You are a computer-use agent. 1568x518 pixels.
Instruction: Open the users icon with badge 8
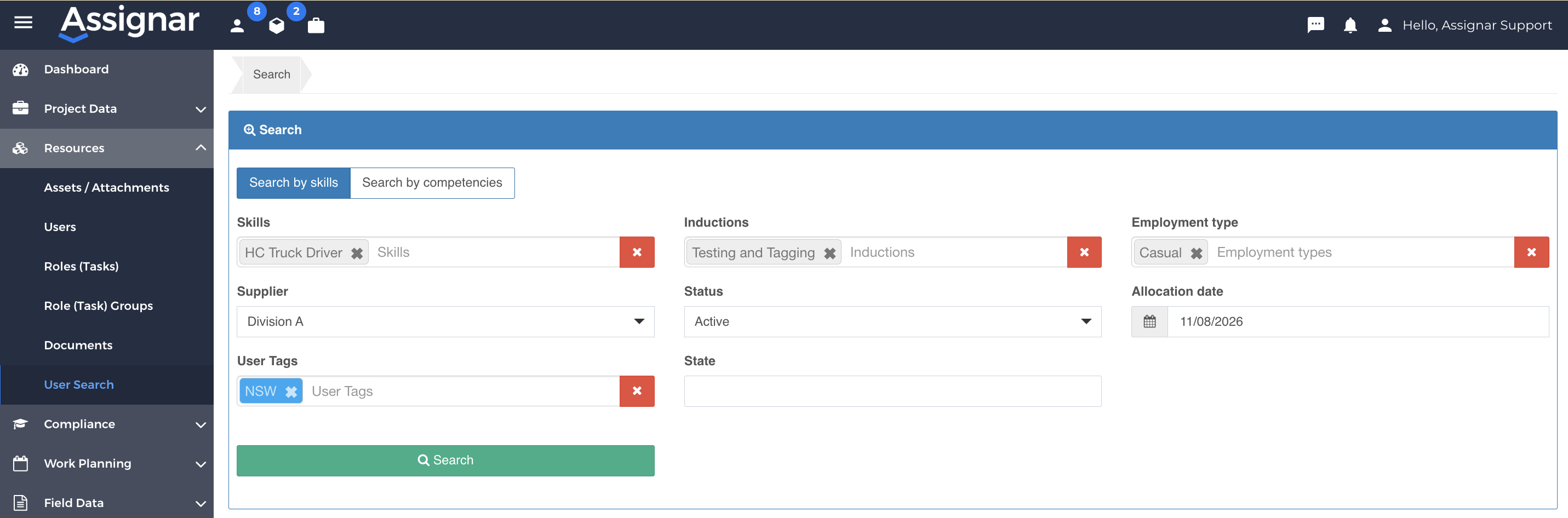pos(237,26)
